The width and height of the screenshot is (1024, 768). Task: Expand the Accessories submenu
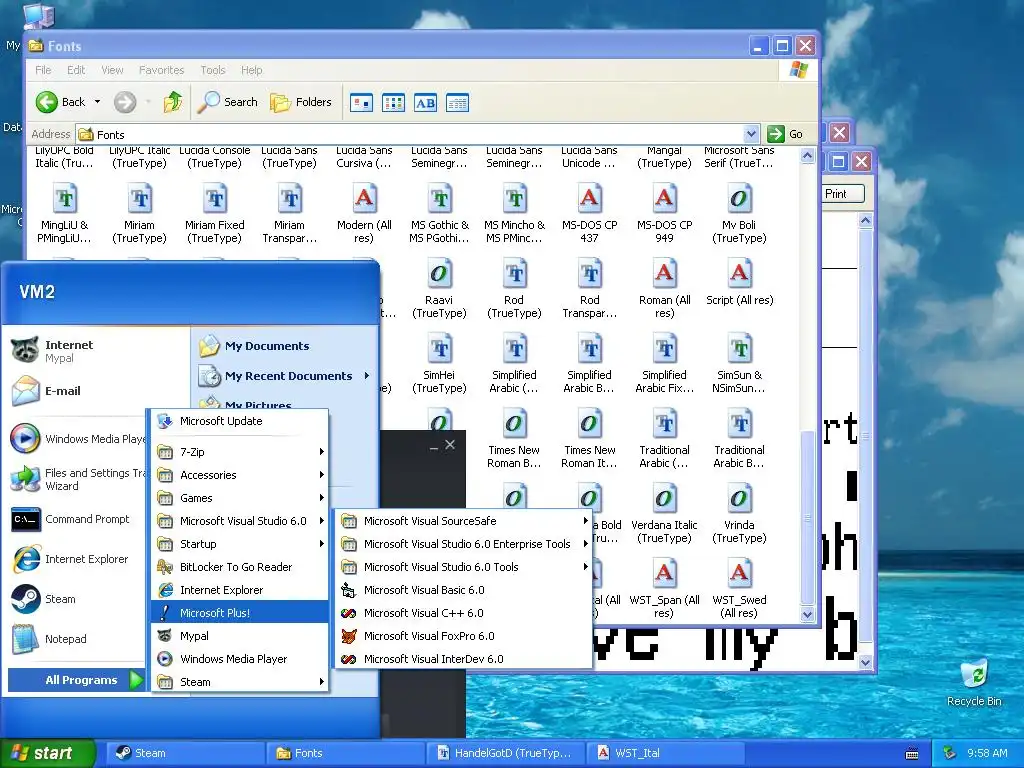coord(240,475)
